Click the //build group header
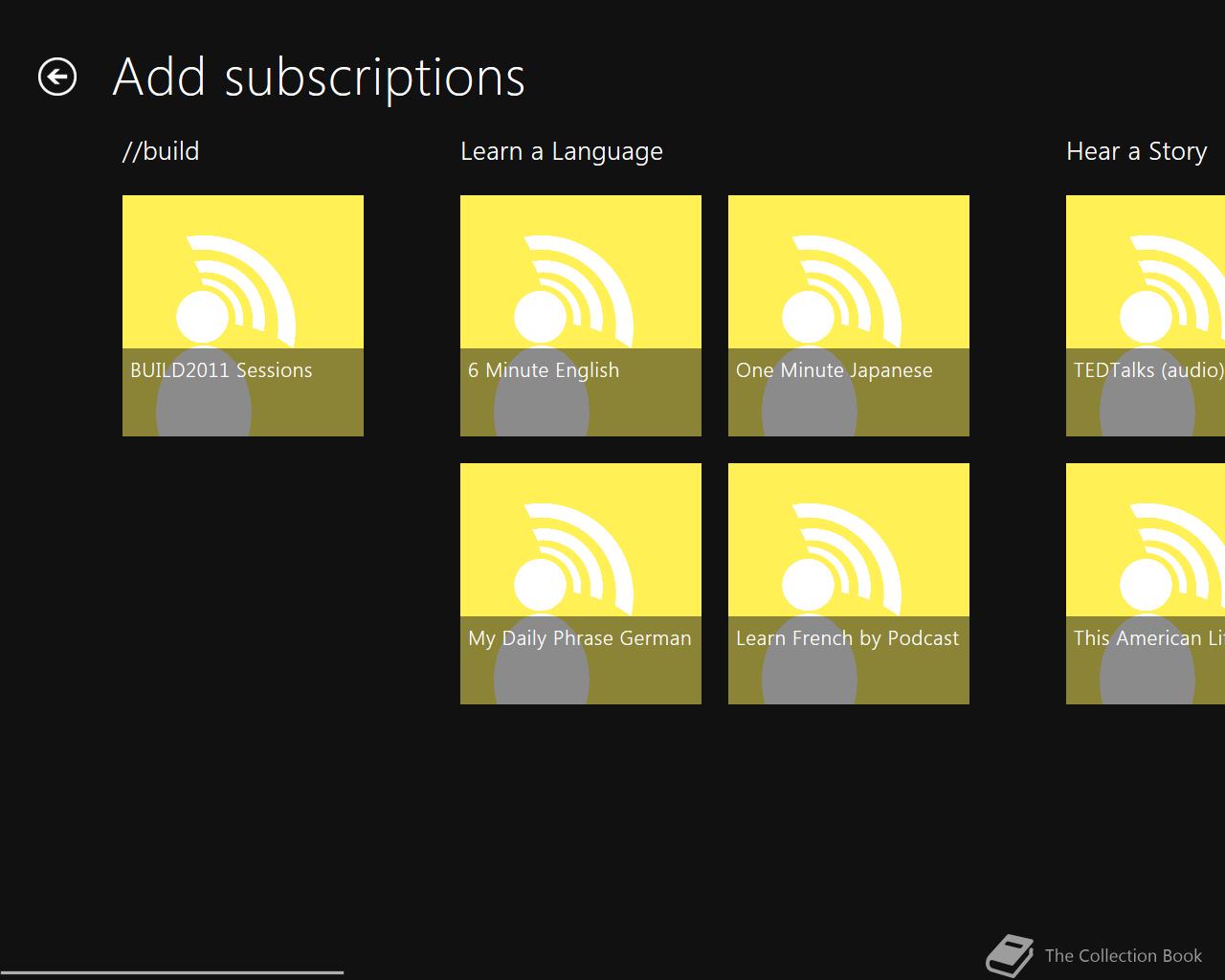The width and height of the screenshot is (1225, 980). (x=161, y=151)
